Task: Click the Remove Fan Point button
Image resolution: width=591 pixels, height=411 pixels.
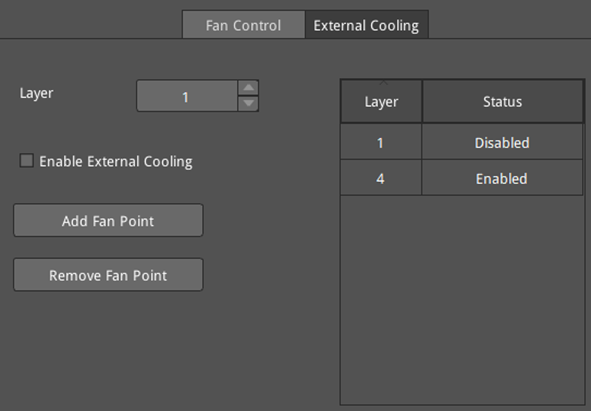Action: (x=108, y=275)
